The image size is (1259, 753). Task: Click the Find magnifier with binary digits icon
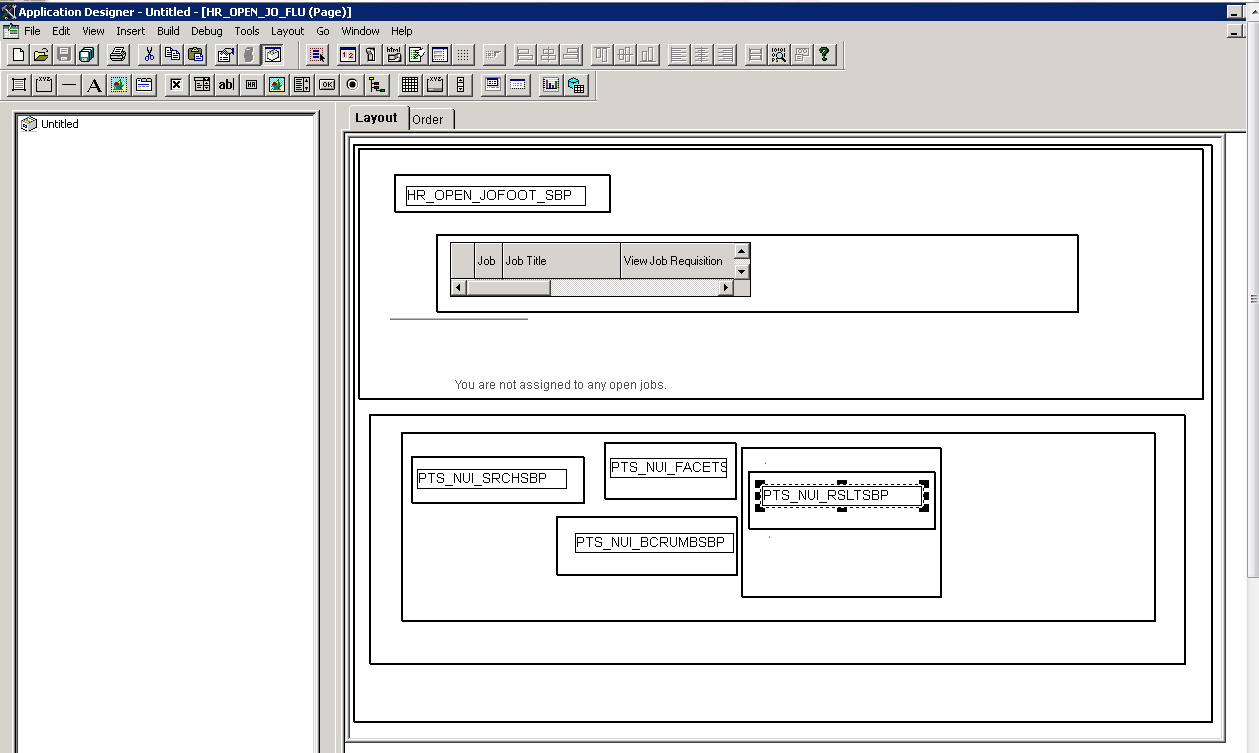(779, 54)
